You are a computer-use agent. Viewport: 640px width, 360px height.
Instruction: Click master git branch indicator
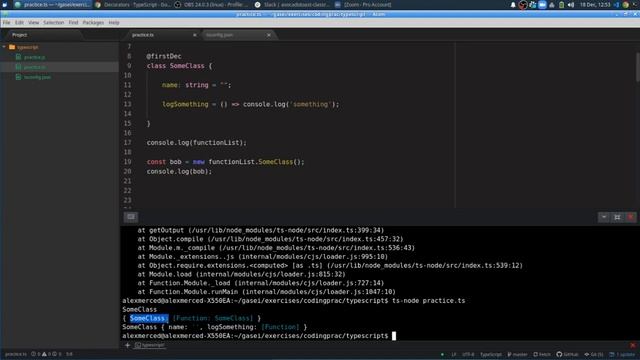coord(518,354)
